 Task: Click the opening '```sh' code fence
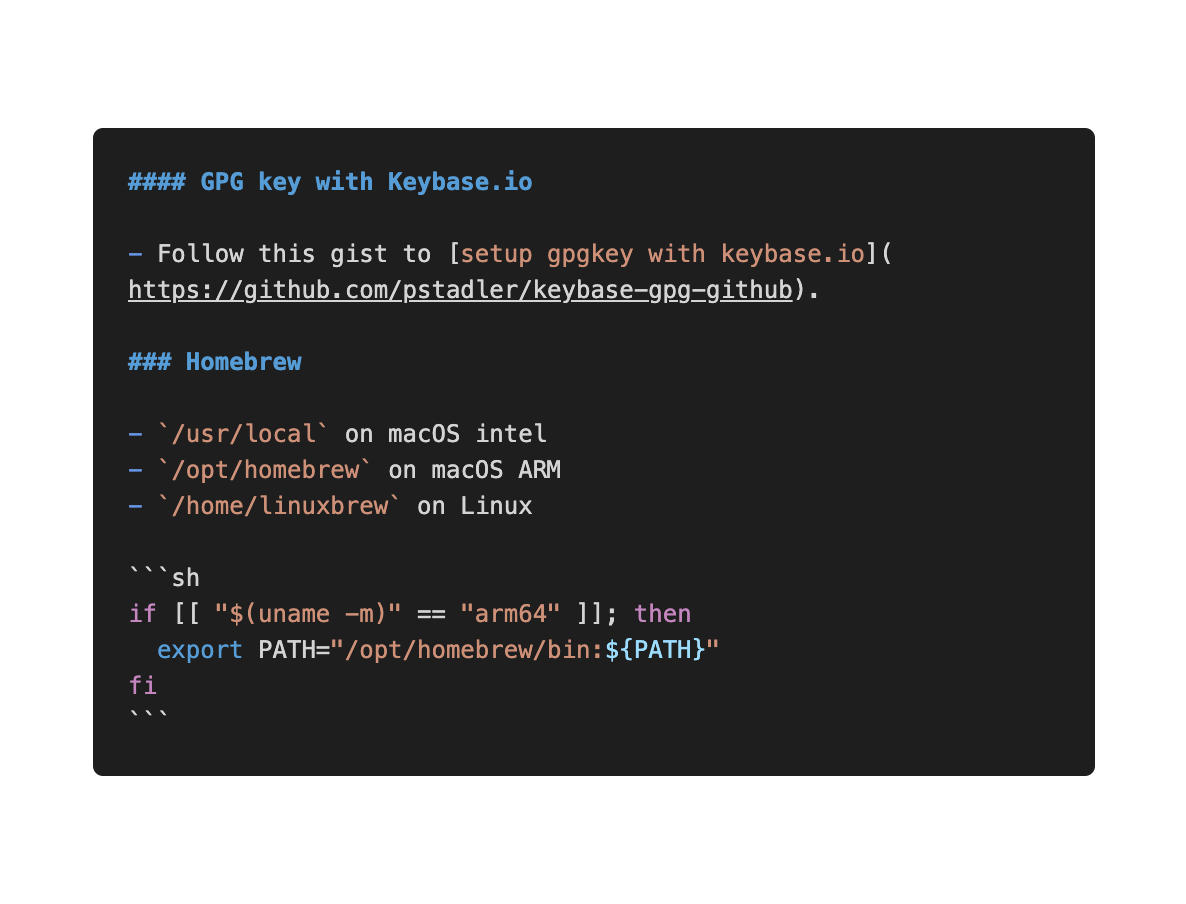(x=164, y=578)
